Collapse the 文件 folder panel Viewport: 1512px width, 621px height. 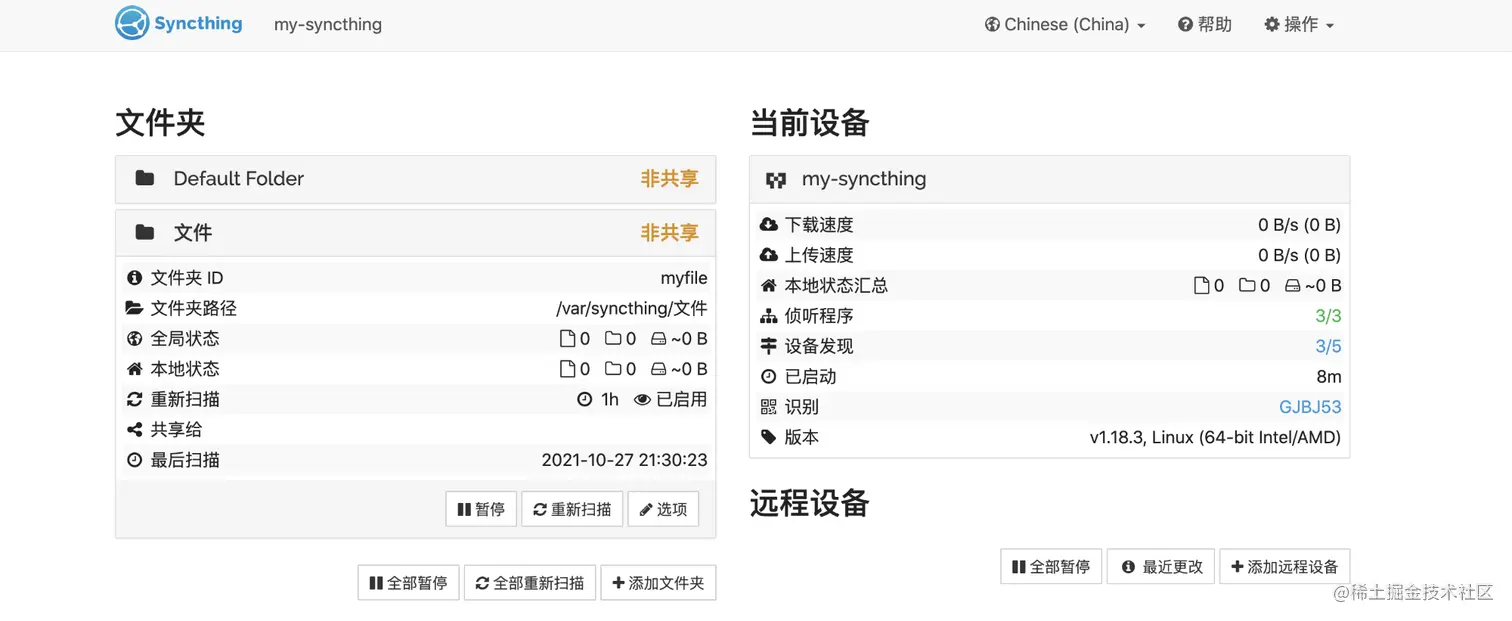point(415,233)
